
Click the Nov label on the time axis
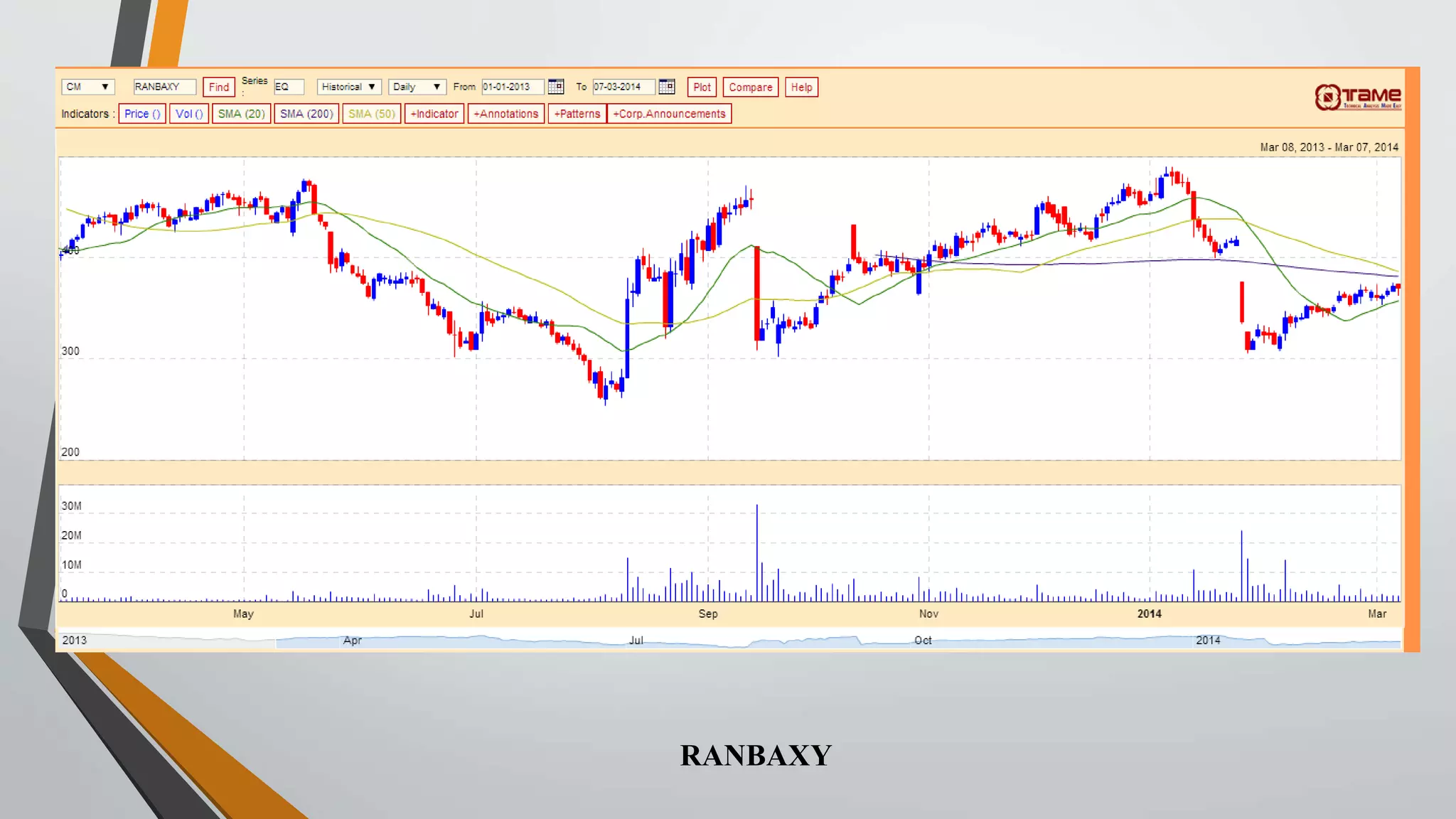click(x=928, y=614)
